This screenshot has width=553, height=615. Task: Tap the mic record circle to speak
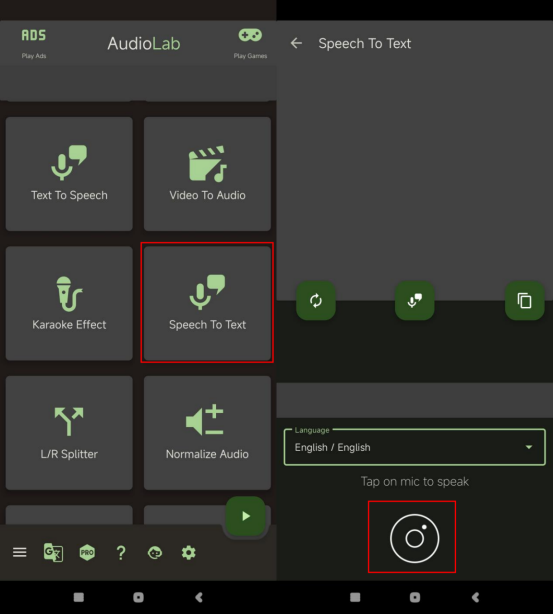point(415,538)
